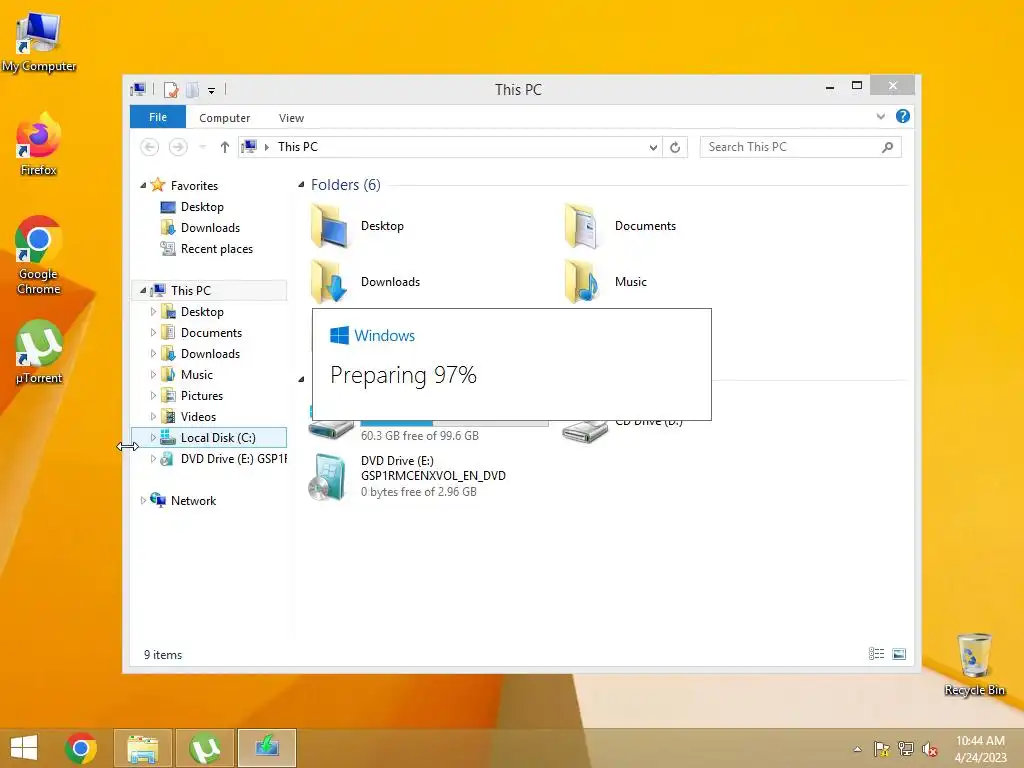This screenshot has height=768, width=1024.
Task: Open µTorrent from the taskbar
Action: 205,748
